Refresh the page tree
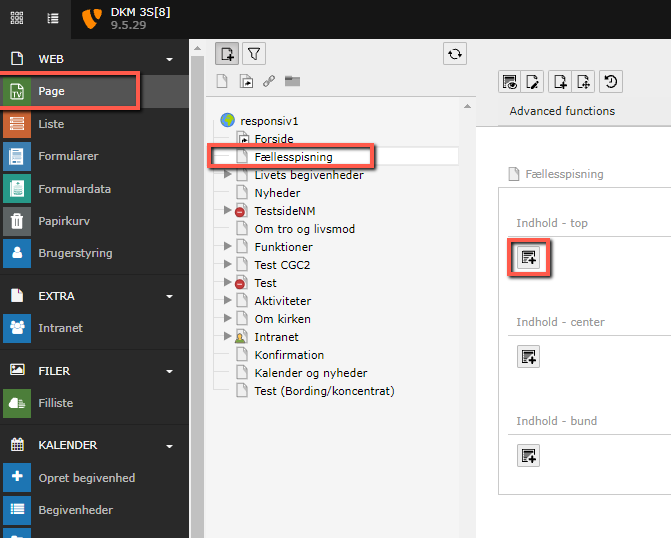 455,54
